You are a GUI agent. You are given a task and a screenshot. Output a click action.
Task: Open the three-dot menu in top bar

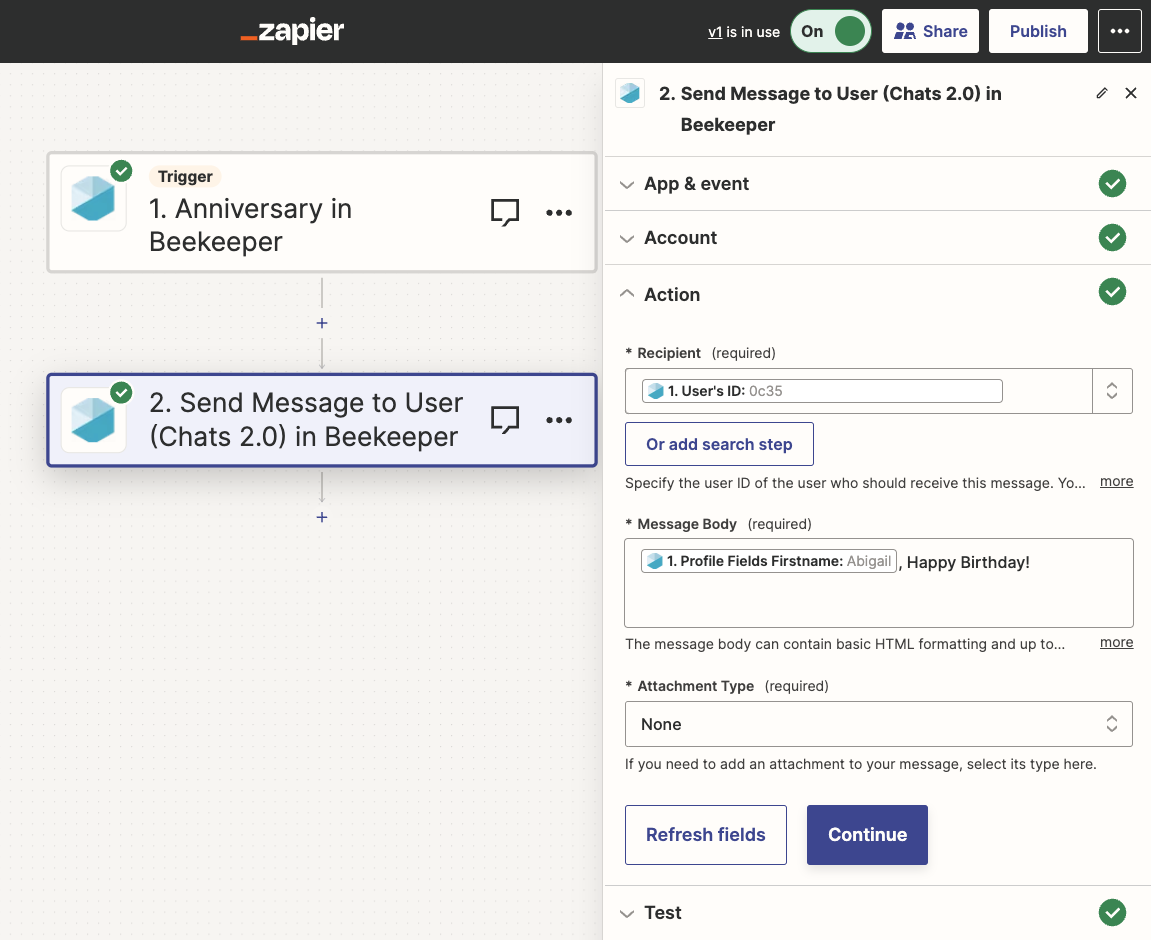pyautogui.click(x=1119, y=31)
